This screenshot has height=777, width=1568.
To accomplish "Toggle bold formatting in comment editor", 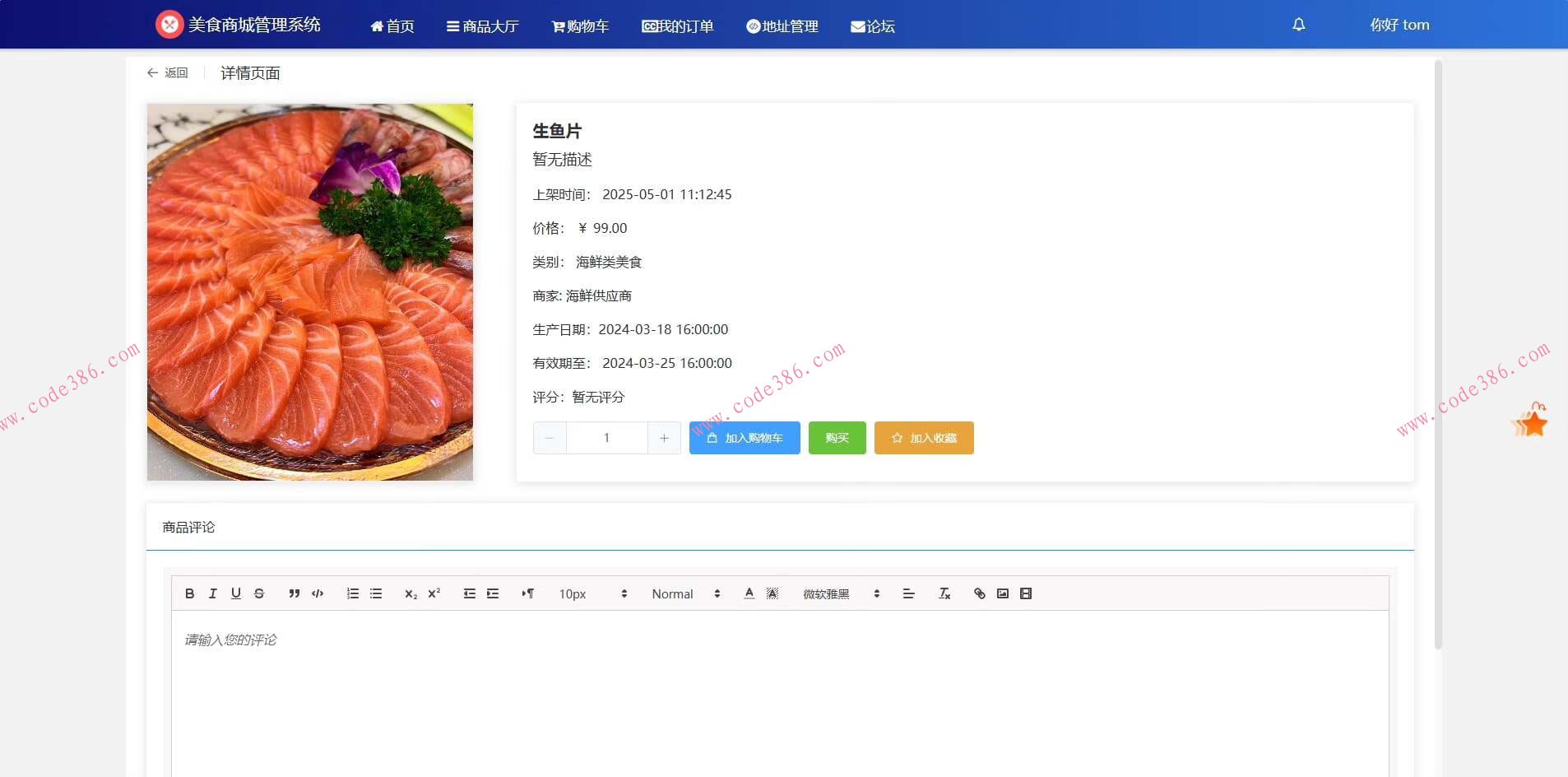I will point(189,593).
